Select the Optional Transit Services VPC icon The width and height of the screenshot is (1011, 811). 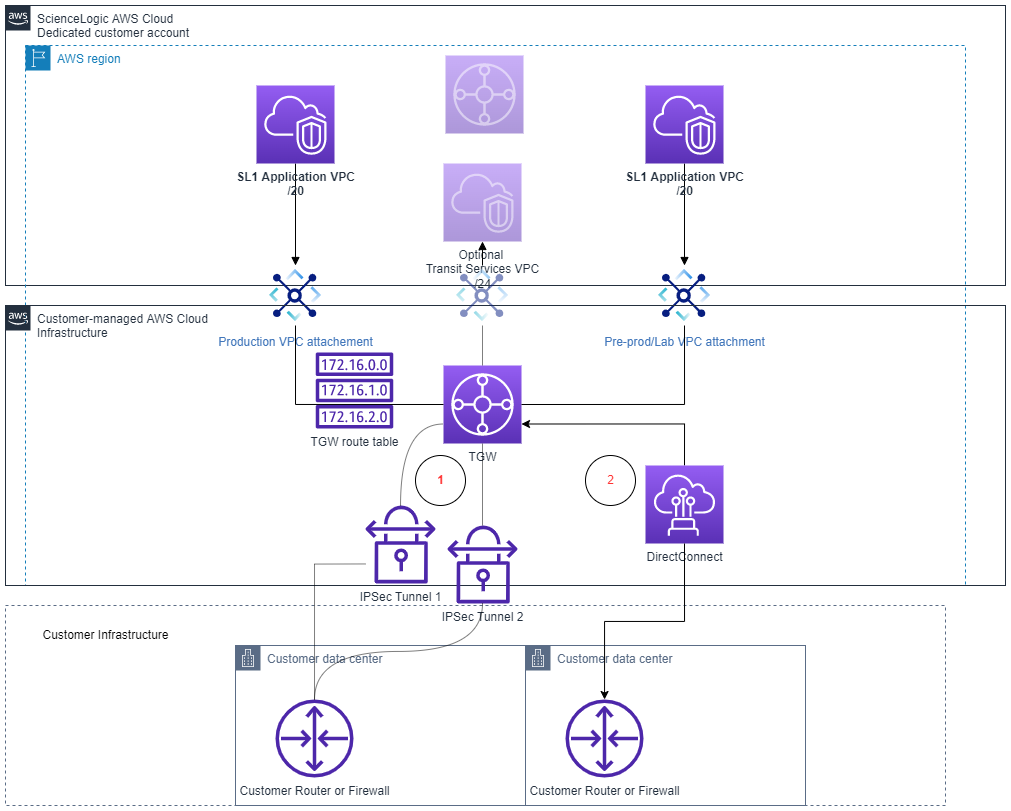click(x=483, y=202)
